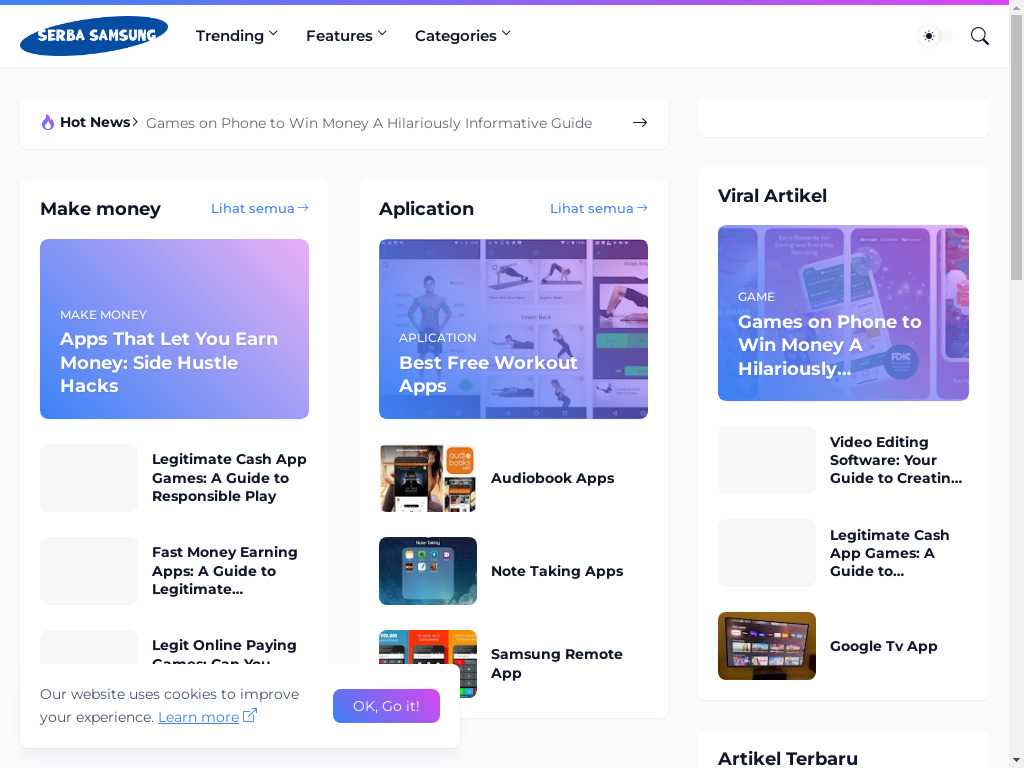Open the search magnifier icon
Screen dimensions: 1024x768
(x=979, y=36)
